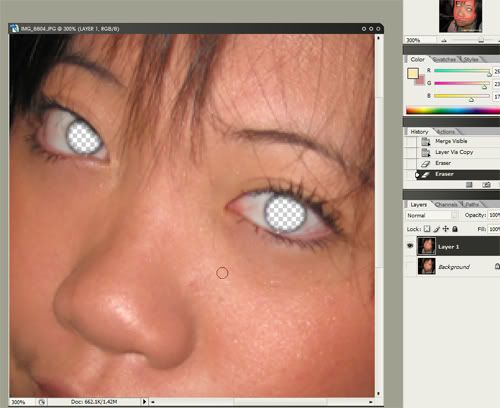500x408 pixels.
Task: Click the zoom out icon in Navigator panel
Action: (x=444, y=40)
